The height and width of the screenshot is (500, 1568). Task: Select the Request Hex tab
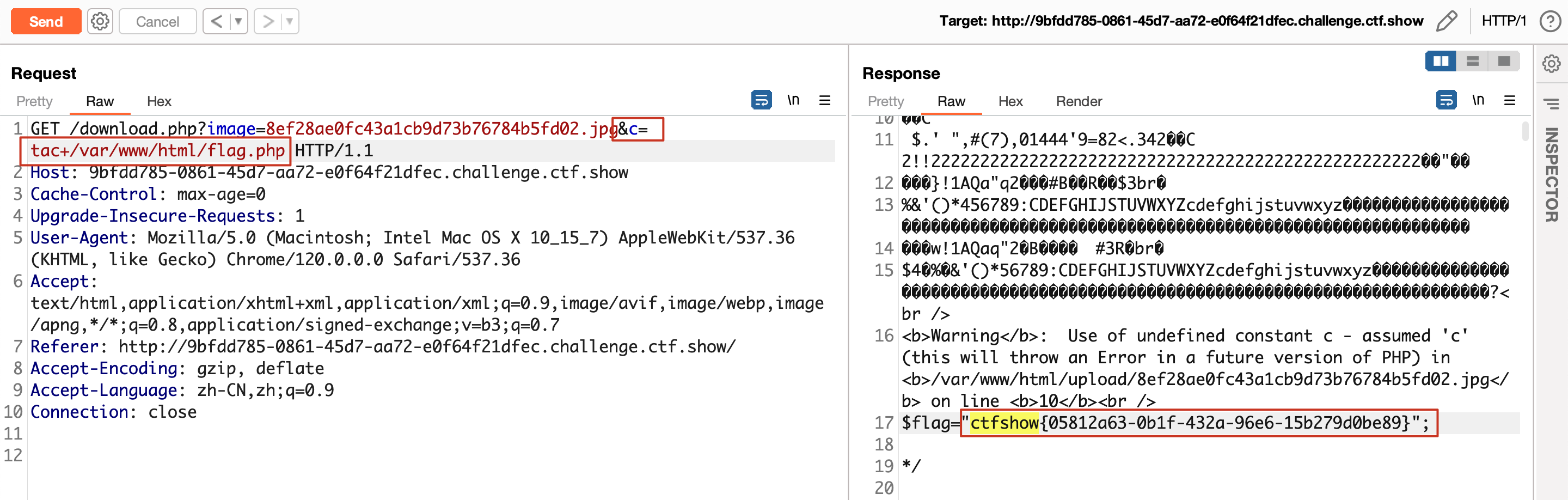click(159, 101)
